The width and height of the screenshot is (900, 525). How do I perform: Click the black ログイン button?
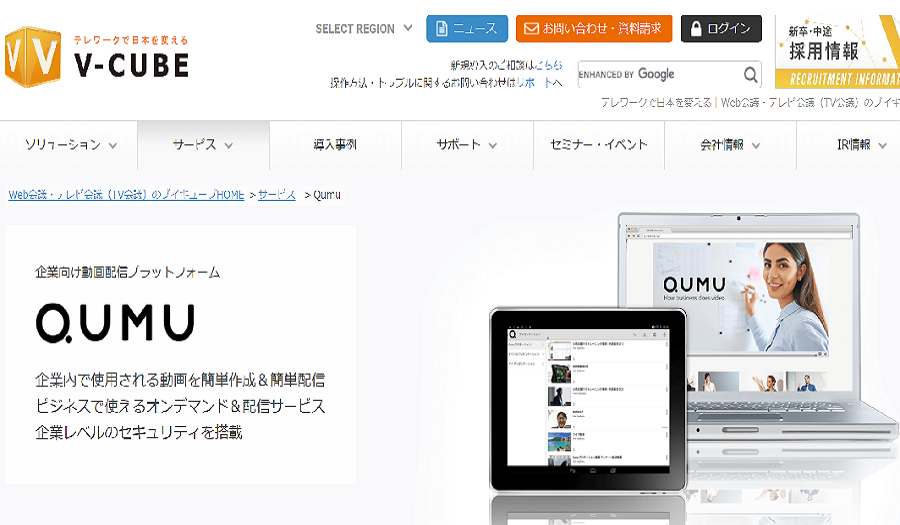(721, 29)
